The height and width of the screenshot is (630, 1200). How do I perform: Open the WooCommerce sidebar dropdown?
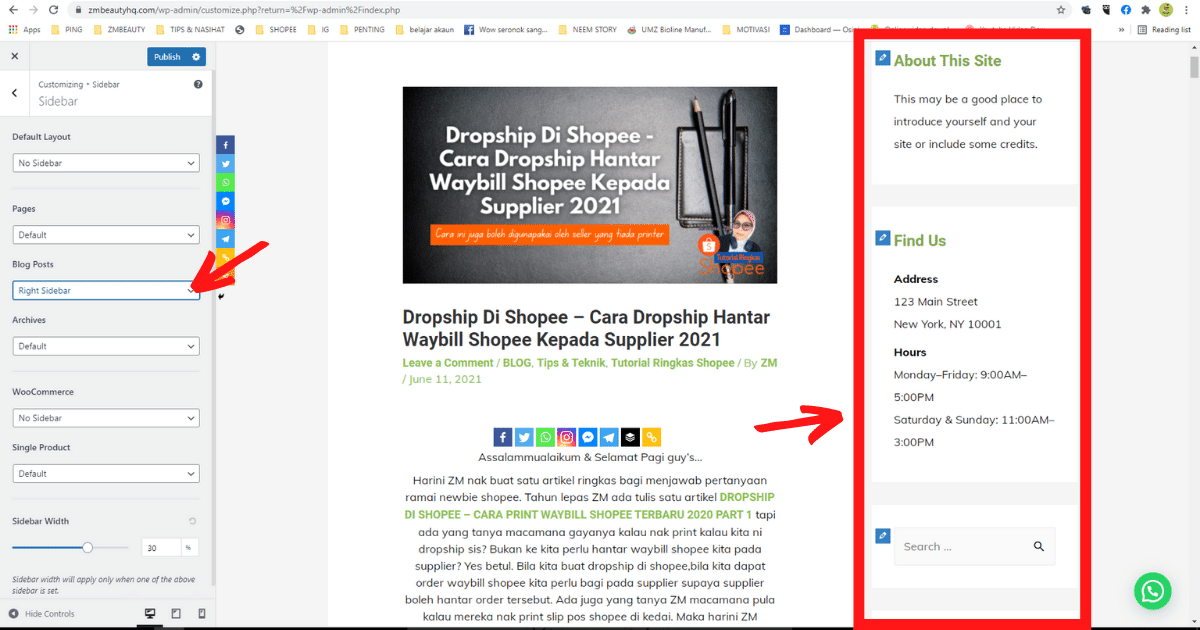coord(106,418)
